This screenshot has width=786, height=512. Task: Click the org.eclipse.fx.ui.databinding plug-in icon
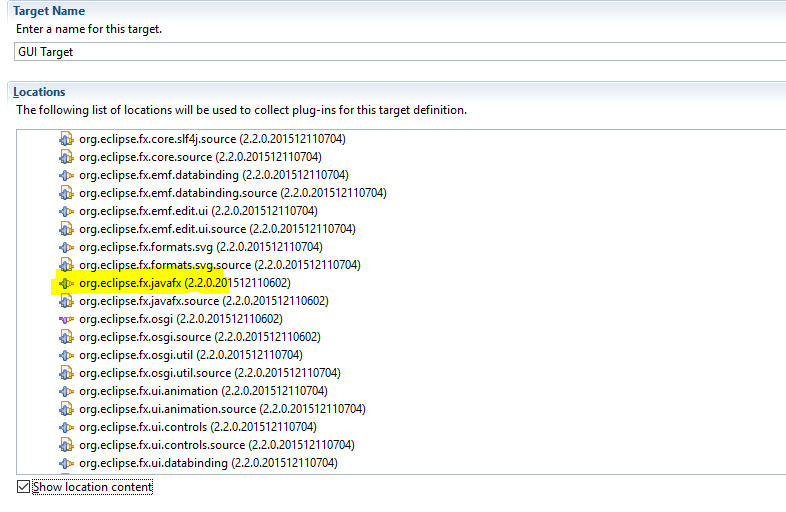click(66, 463)
